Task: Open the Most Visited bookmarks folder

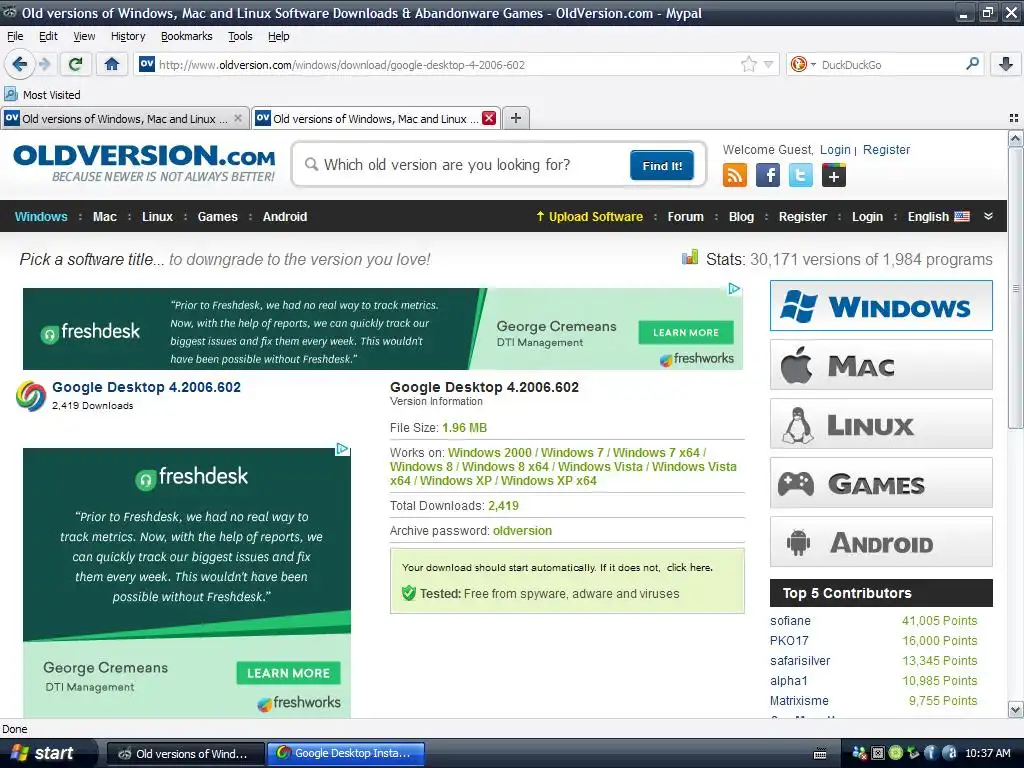Action: tap(42, 95)
